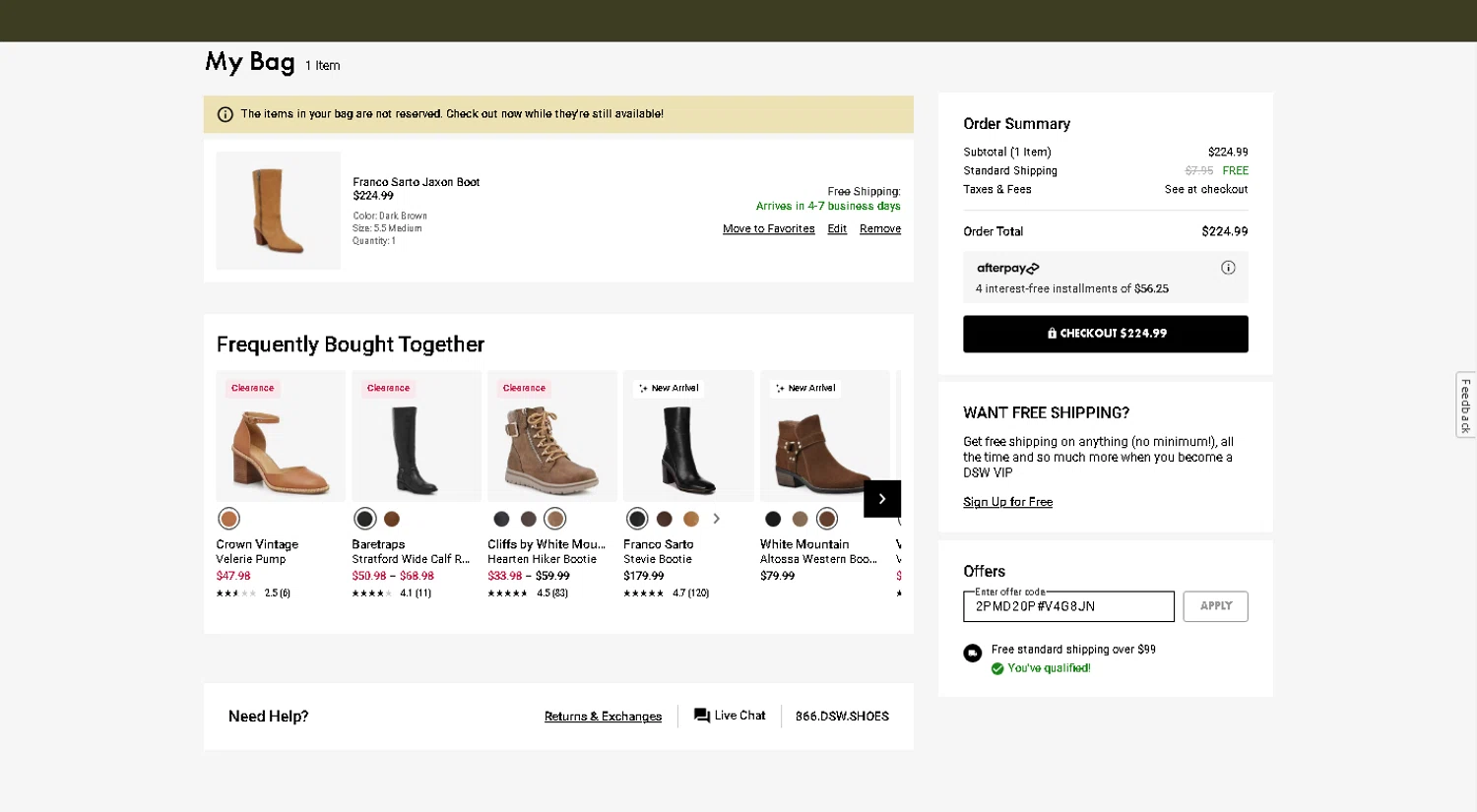The image size is (1477, 812).
Task: Click the 4.7 (120) star rating
Action: 667,593
